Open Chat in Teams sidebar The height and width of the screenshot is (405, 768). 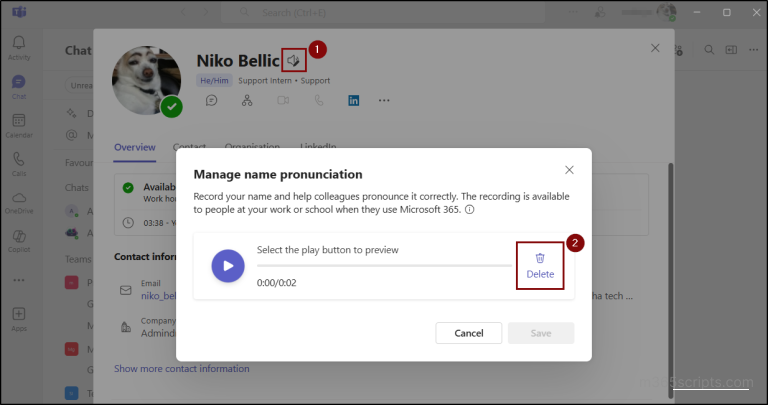(19, 87)
